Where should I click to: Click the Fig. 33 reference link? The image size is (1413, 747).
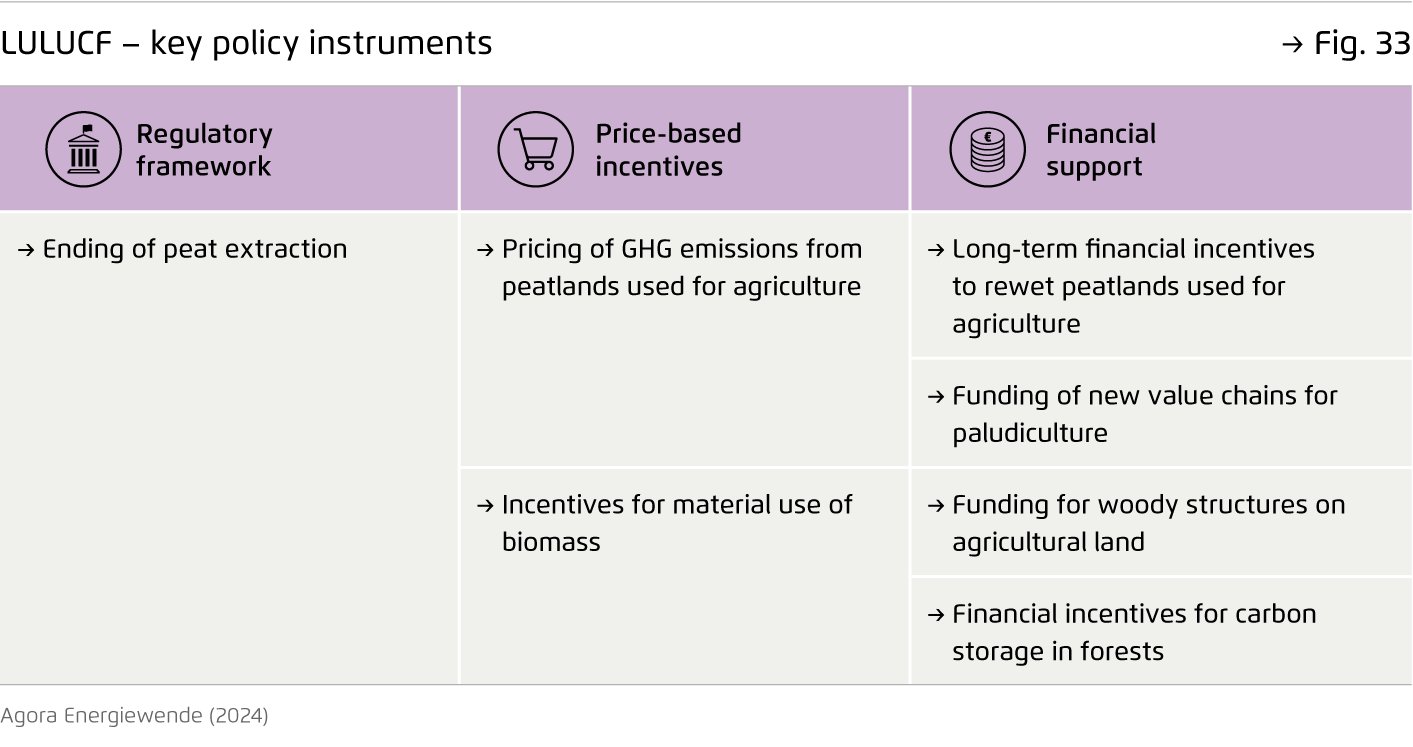click(1358, 44)
